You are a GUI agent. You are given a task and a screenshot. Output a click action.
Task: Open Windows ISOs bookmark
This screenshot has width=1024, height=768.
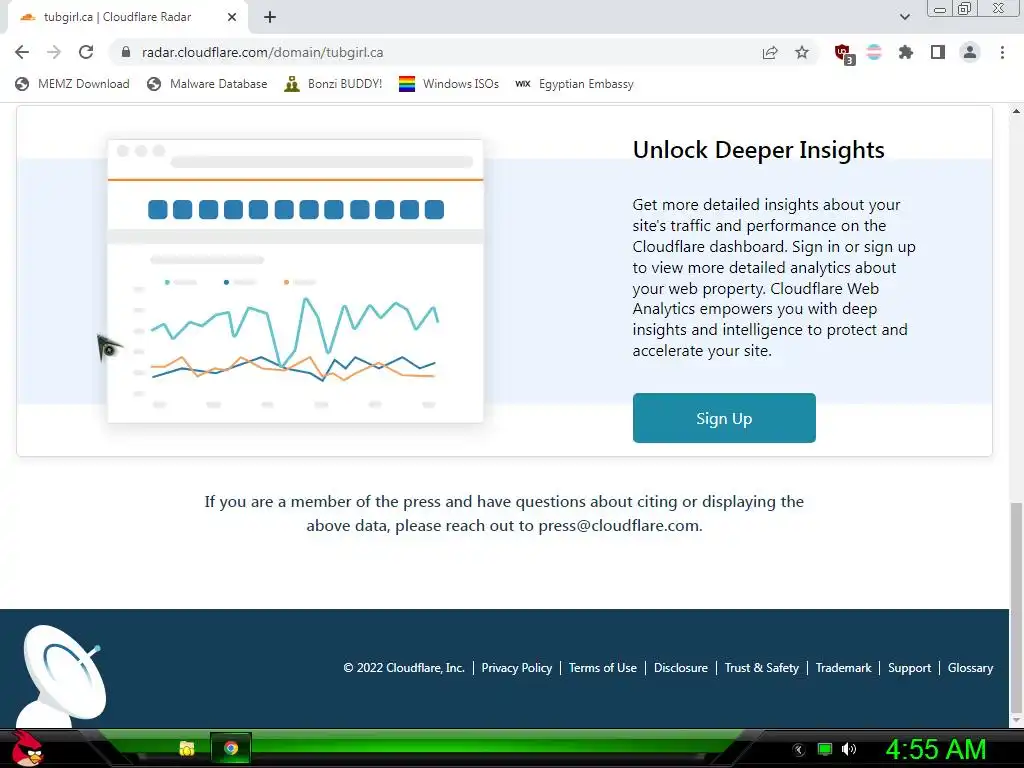tap(449, 84)
